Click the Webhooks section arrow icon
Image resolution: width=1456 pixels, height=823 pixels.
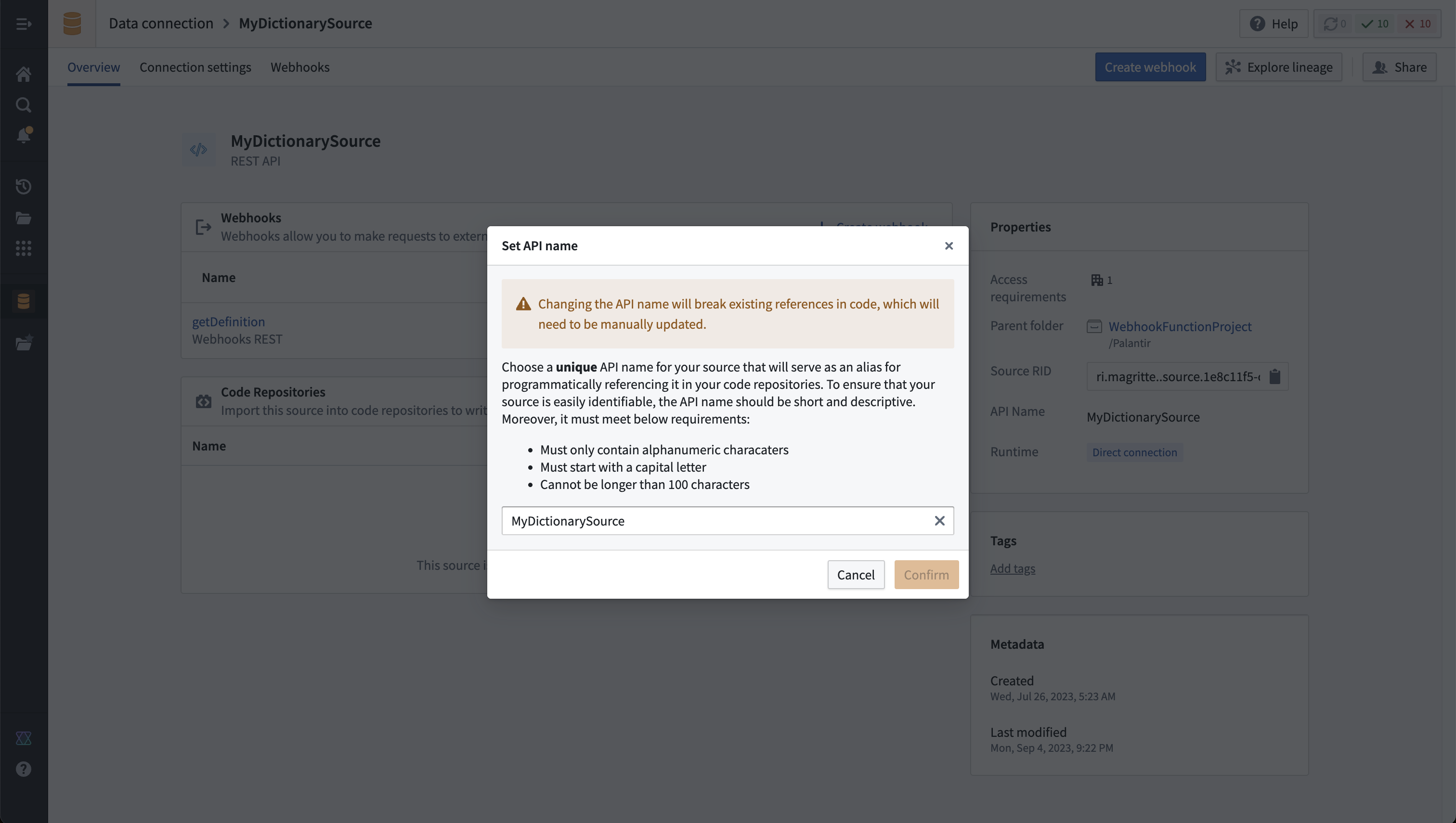coord(203,227)
